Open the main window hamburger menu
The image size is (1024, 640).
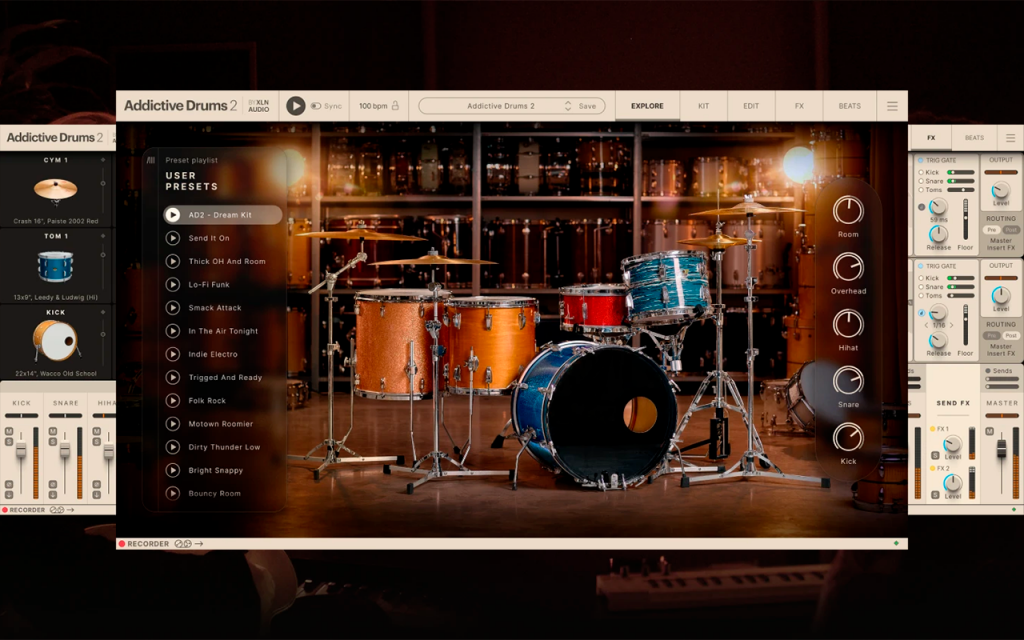(892, 106)
